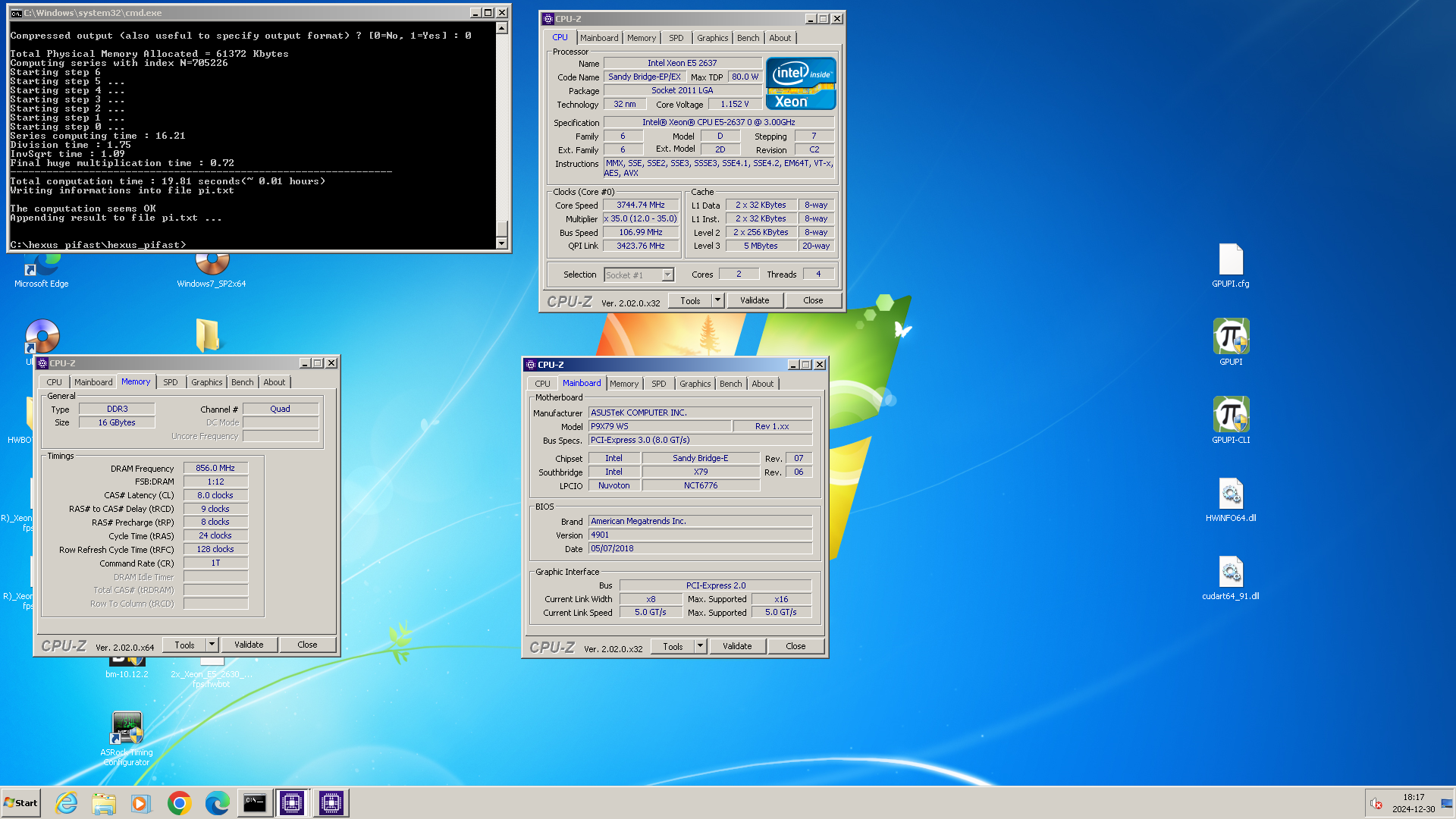Click the memory Size 16 GBytes field
The height and width of the screenshot is (819, 1456).
(x=117, y=422)
